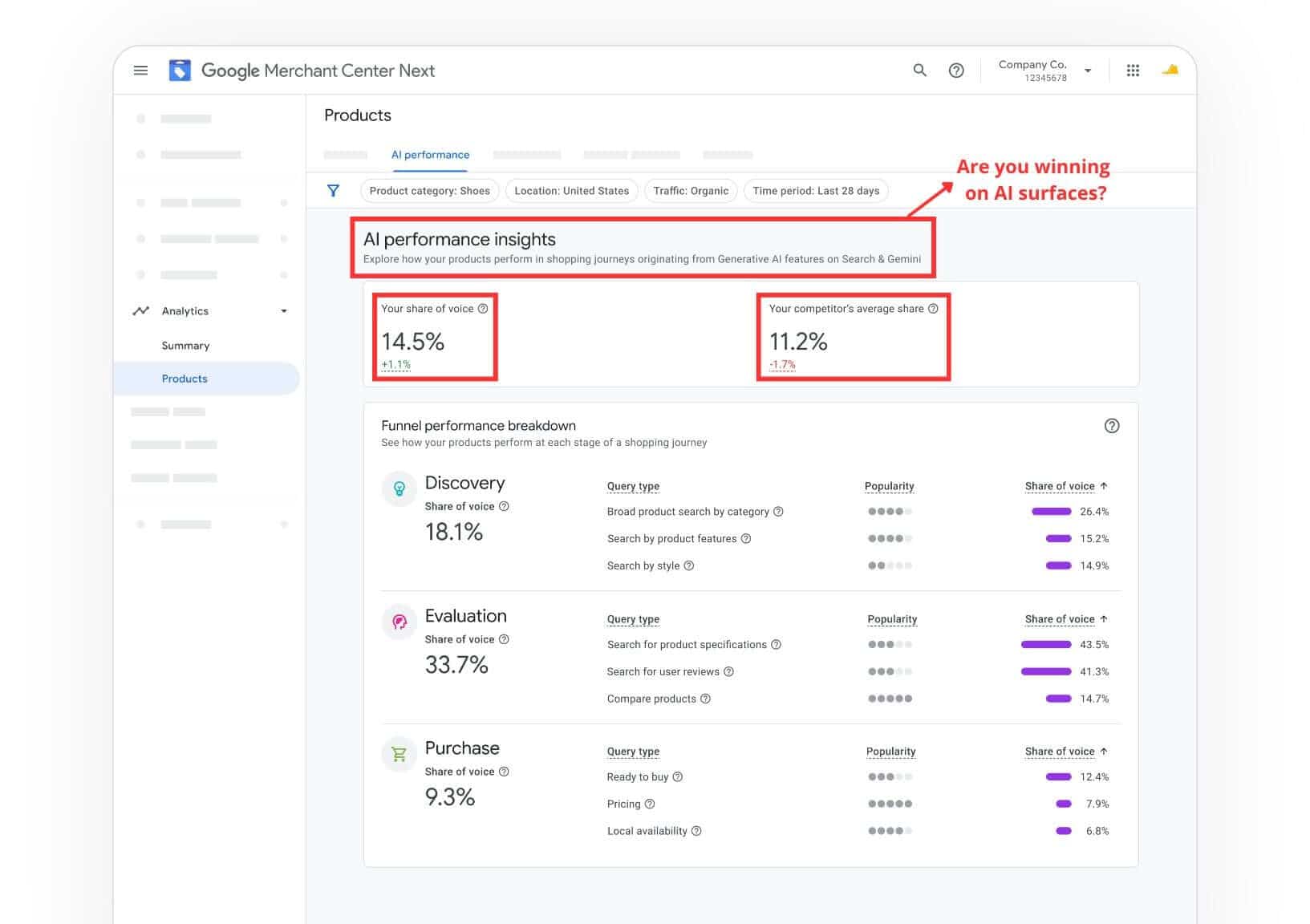Open the hamburger main menu
Image resolution: width=1310 pixels, height=924 pixels.
click(x=140, y=71)
